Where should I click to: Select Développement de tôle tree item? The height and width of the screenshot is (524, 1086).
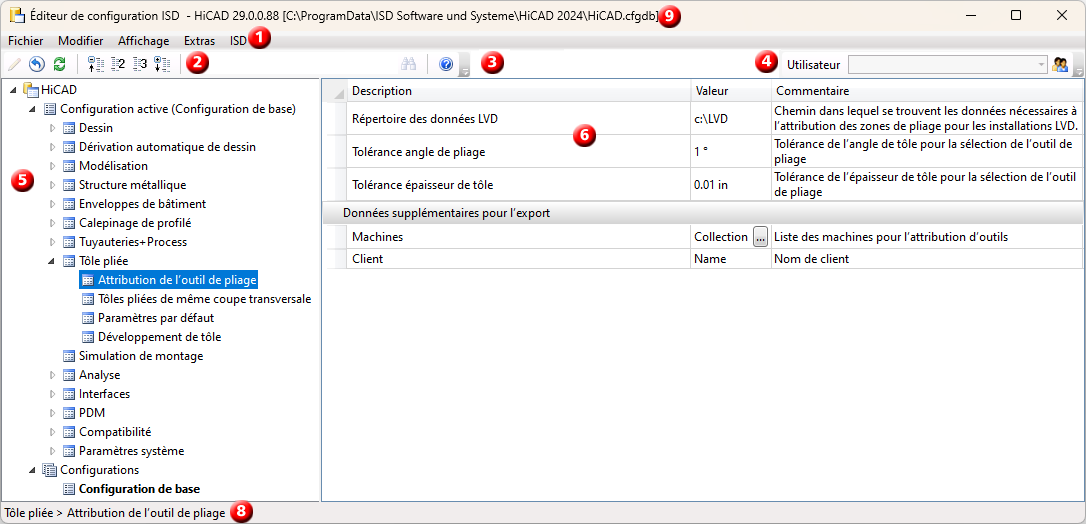click(x=160, y=337)
